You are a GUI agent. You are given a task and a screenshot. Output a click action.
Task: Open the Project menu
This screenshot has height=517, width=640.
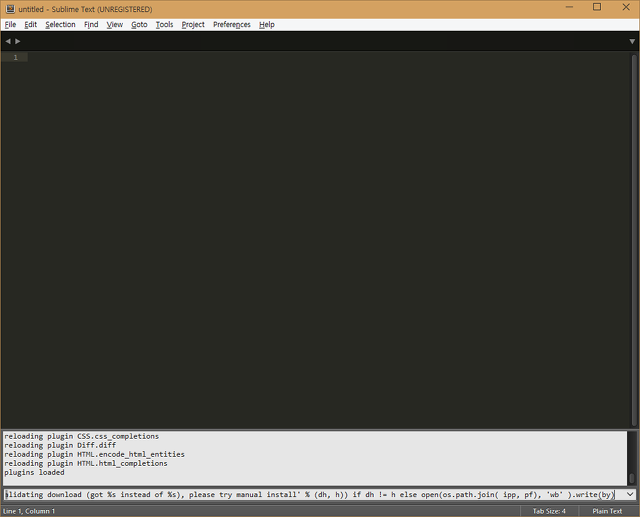pyautogui.click(x=193, y=24)
